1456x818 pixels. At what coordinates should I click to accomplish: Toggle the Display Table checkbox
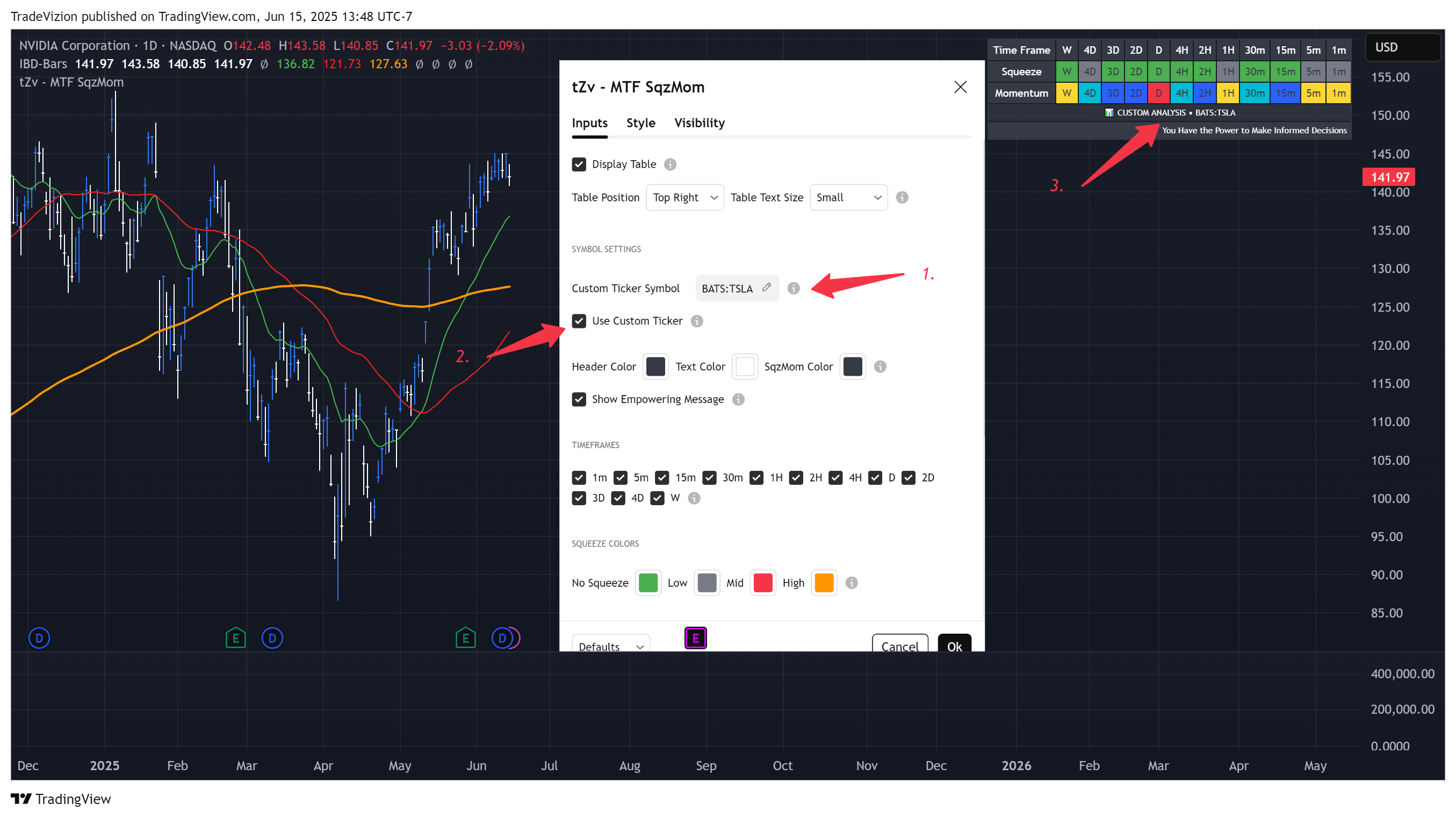[579, 164]
